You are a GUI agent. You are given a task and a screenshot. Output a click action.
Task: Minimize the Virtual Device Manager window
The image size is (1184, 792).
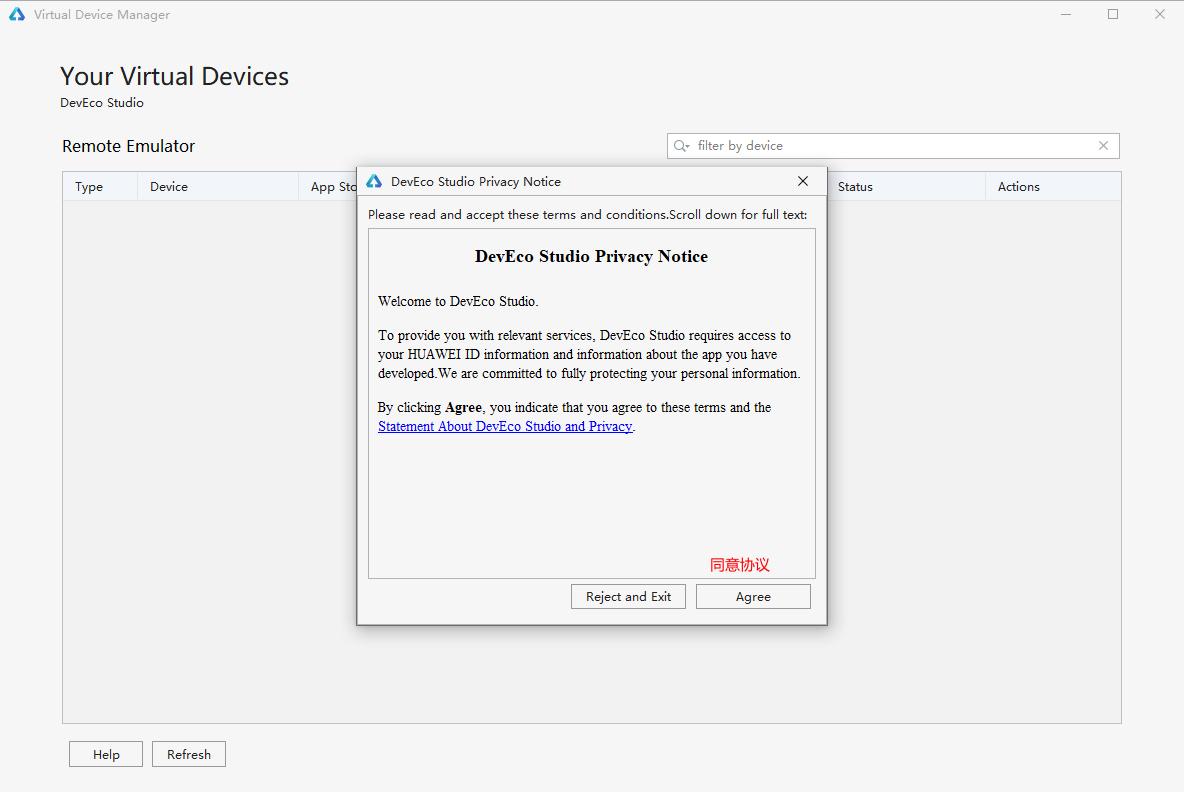pyautogui.click(x=1066, y=15)
